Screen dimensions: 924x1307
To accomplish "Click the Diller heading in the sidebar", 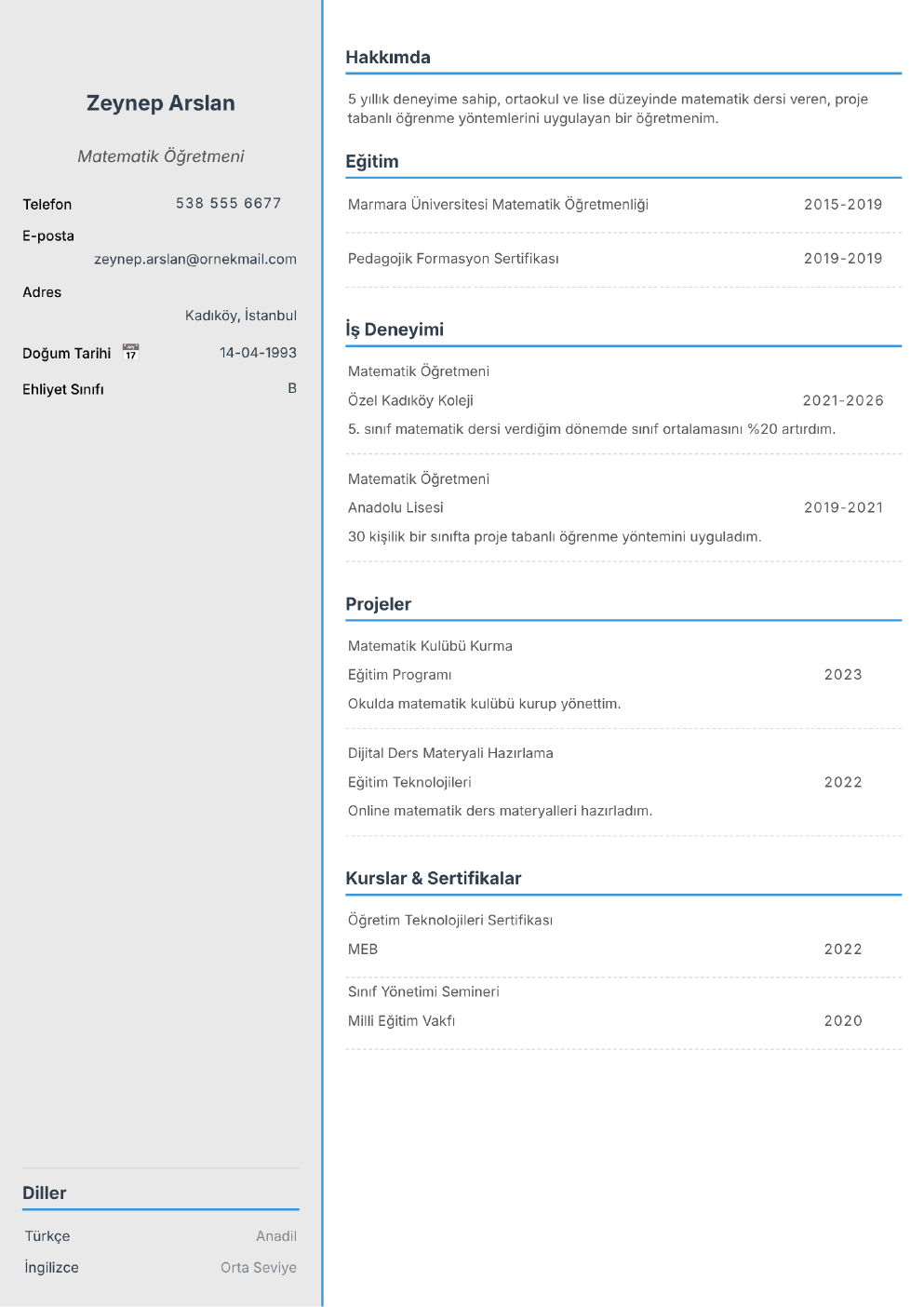I will [x=45, y=1192].
